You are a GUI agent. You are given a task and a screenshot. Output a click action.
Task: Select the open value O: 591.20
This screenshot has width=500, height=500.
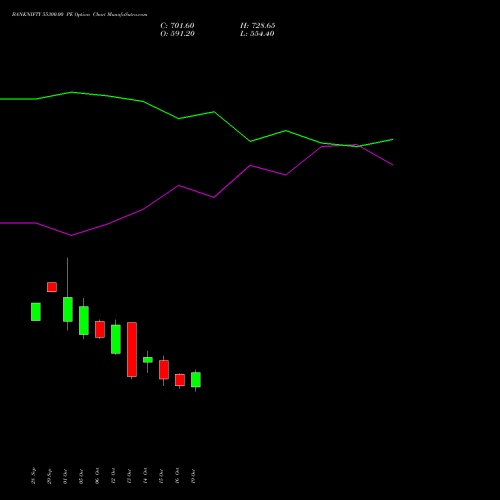pos(177,34)
